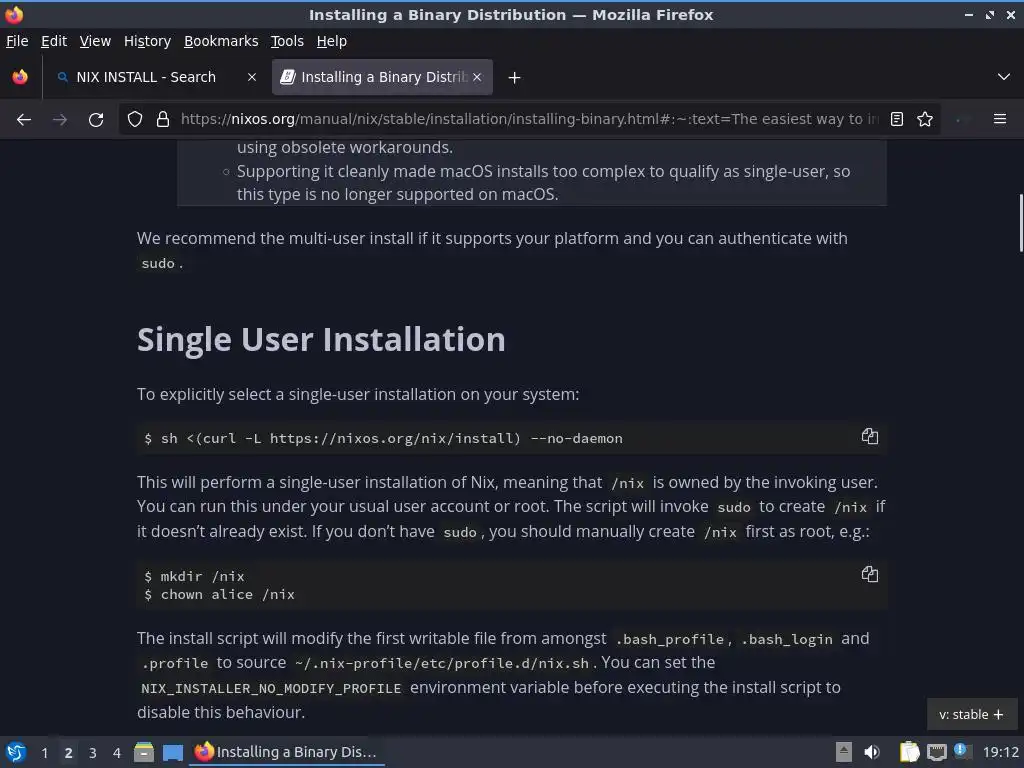Switch to the NIX INSTALL - Search tab
The image size is (1024, 768).
155,77
